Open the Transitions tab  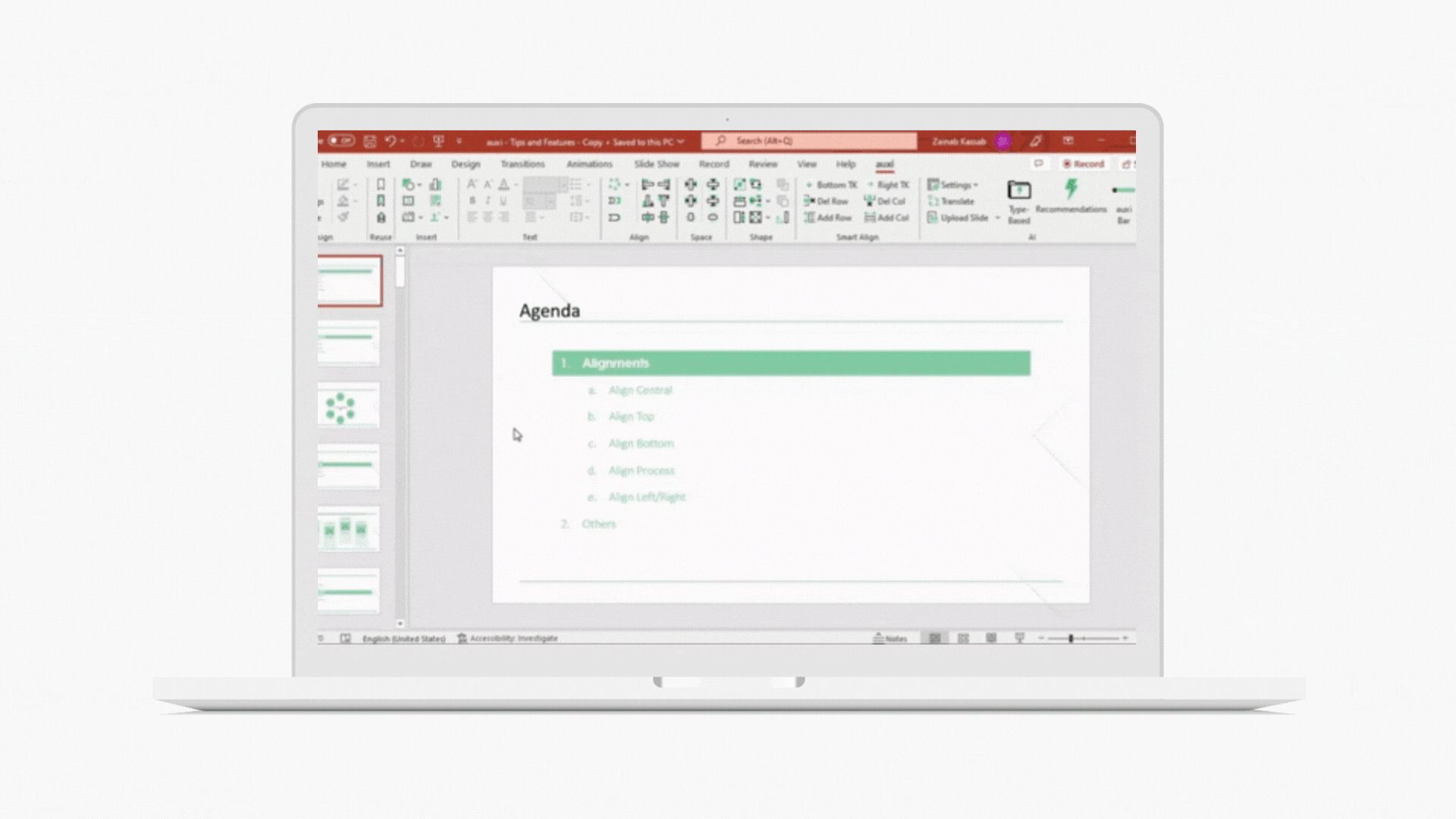click(x=522, y=165)
